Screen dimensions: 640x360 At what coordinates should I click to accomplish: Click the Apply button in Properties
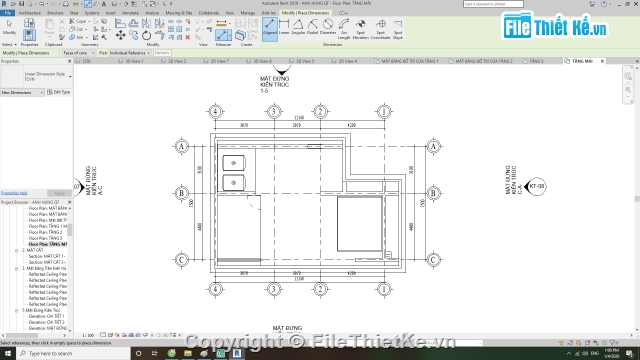click(x=59, y=193)
